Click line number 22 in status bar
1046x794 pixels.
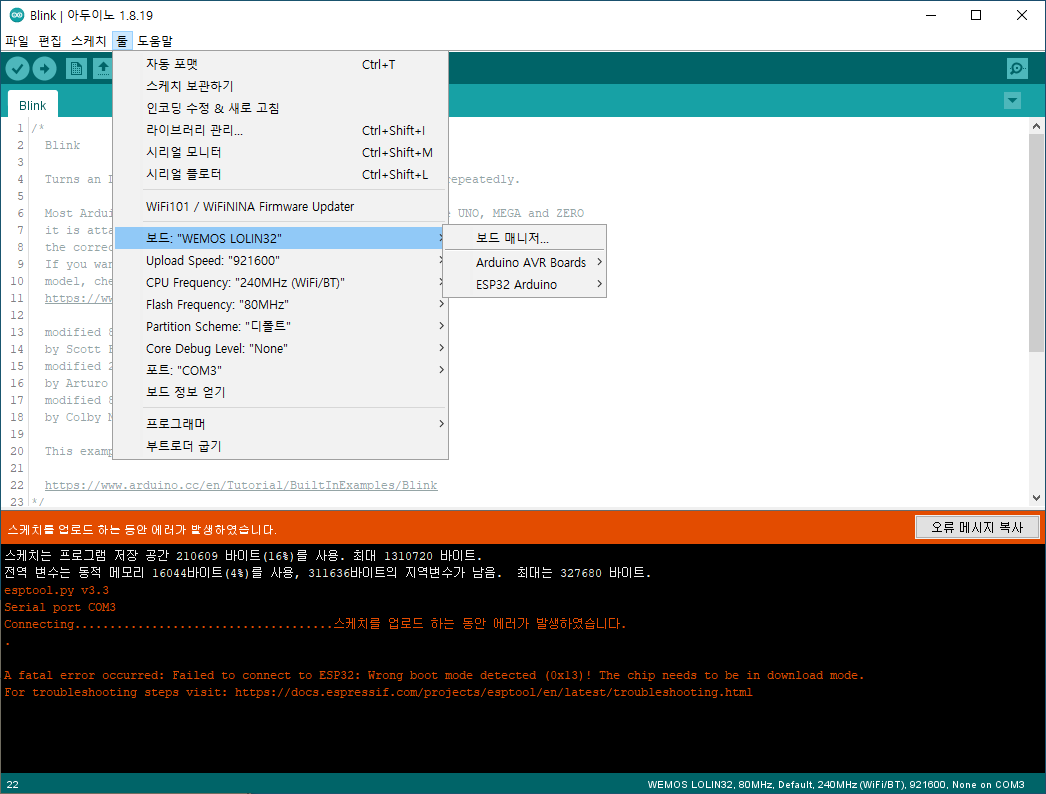point(13,785)
